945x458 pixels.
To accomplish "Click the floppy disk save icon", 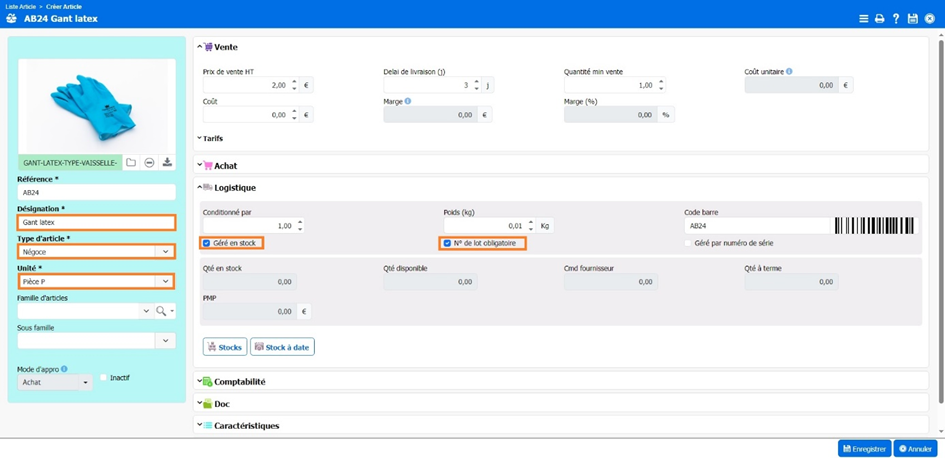I will [x=912, y=19].
